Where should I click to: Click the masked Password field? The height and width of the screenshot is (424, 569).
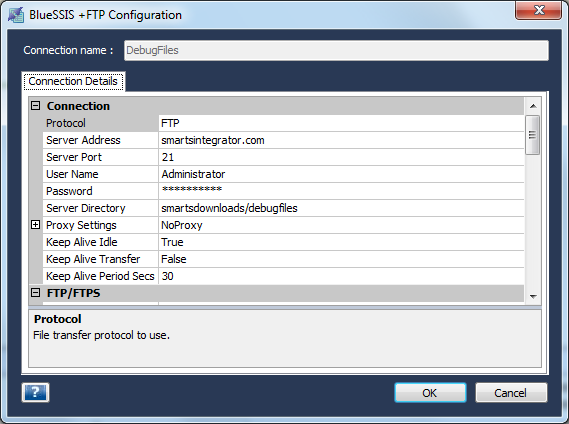[x=341, y=191]
